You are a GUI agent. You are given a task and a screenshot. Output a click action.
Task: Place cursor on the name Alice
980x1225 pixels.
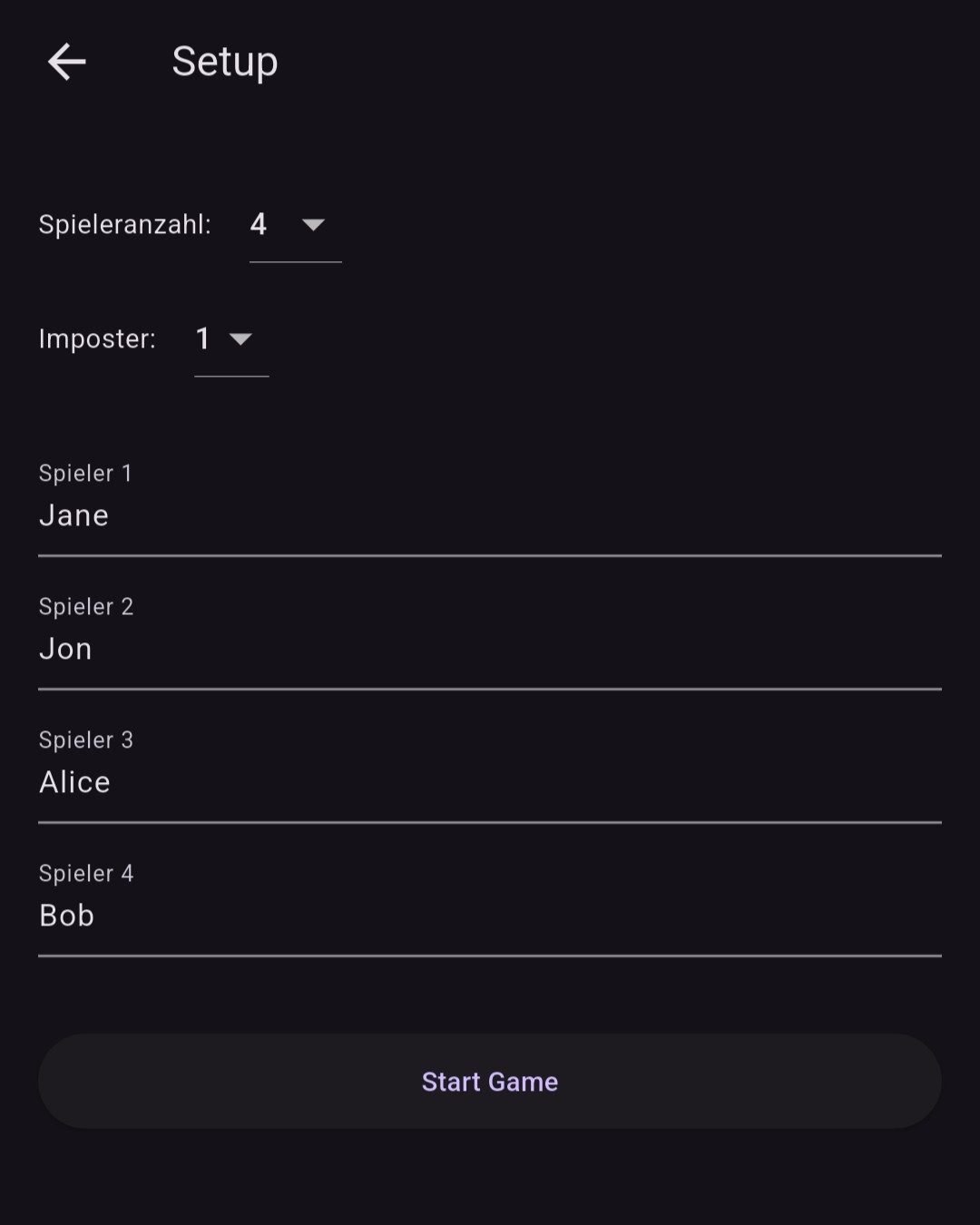[x=75, y=782]
